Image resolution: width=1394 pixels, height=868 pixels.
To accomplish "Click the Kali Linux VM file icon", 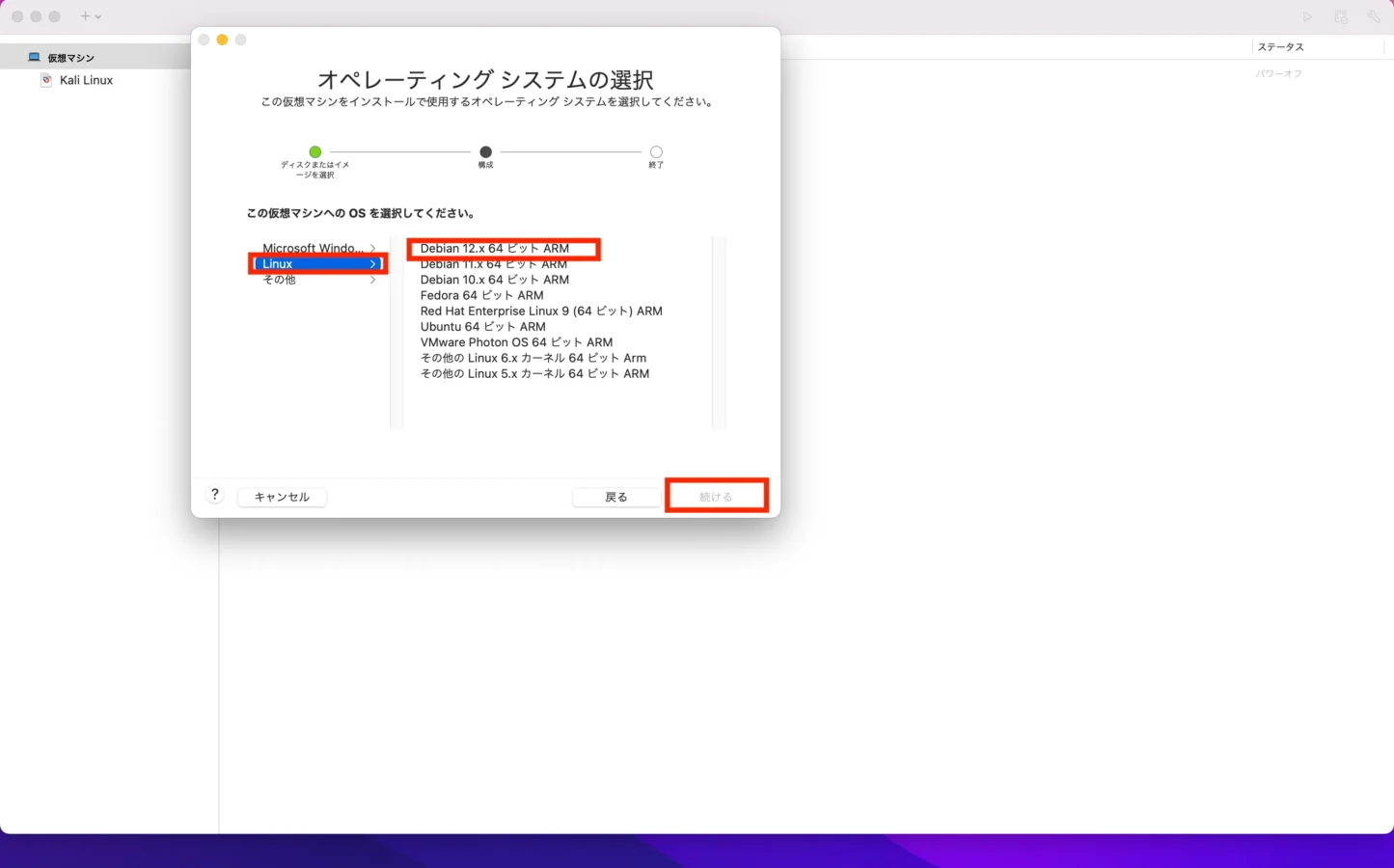I will (46, 80).
